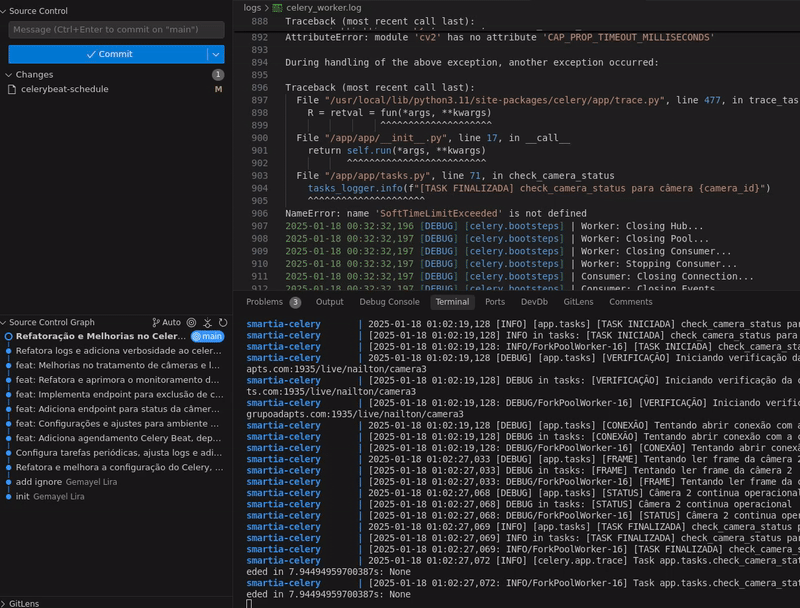Screen dimensions: 800x608
Task: Open the GitLens panel tab
Action: click(578, 302)
